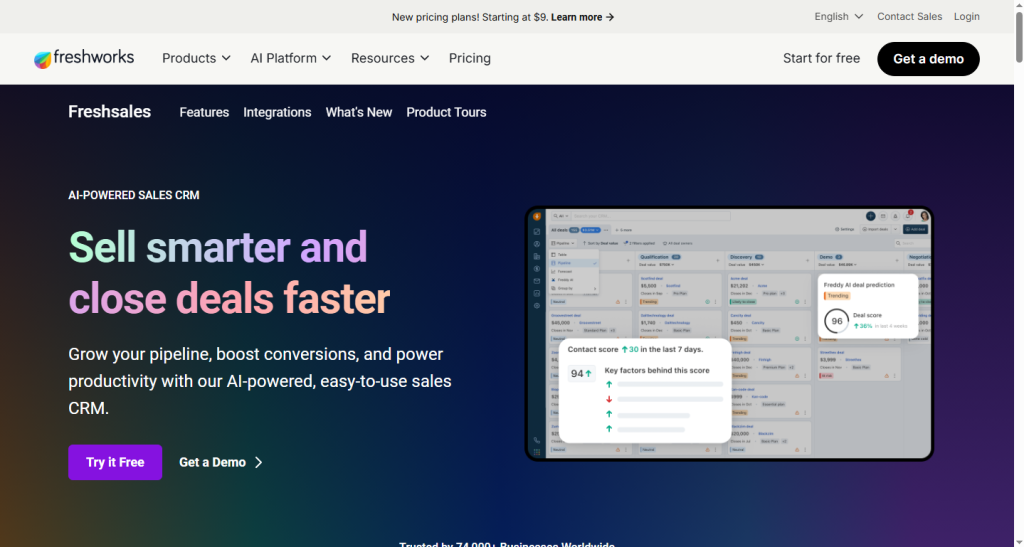
Task: Click the black Get a demo button
Action: [x=928, y=59]
